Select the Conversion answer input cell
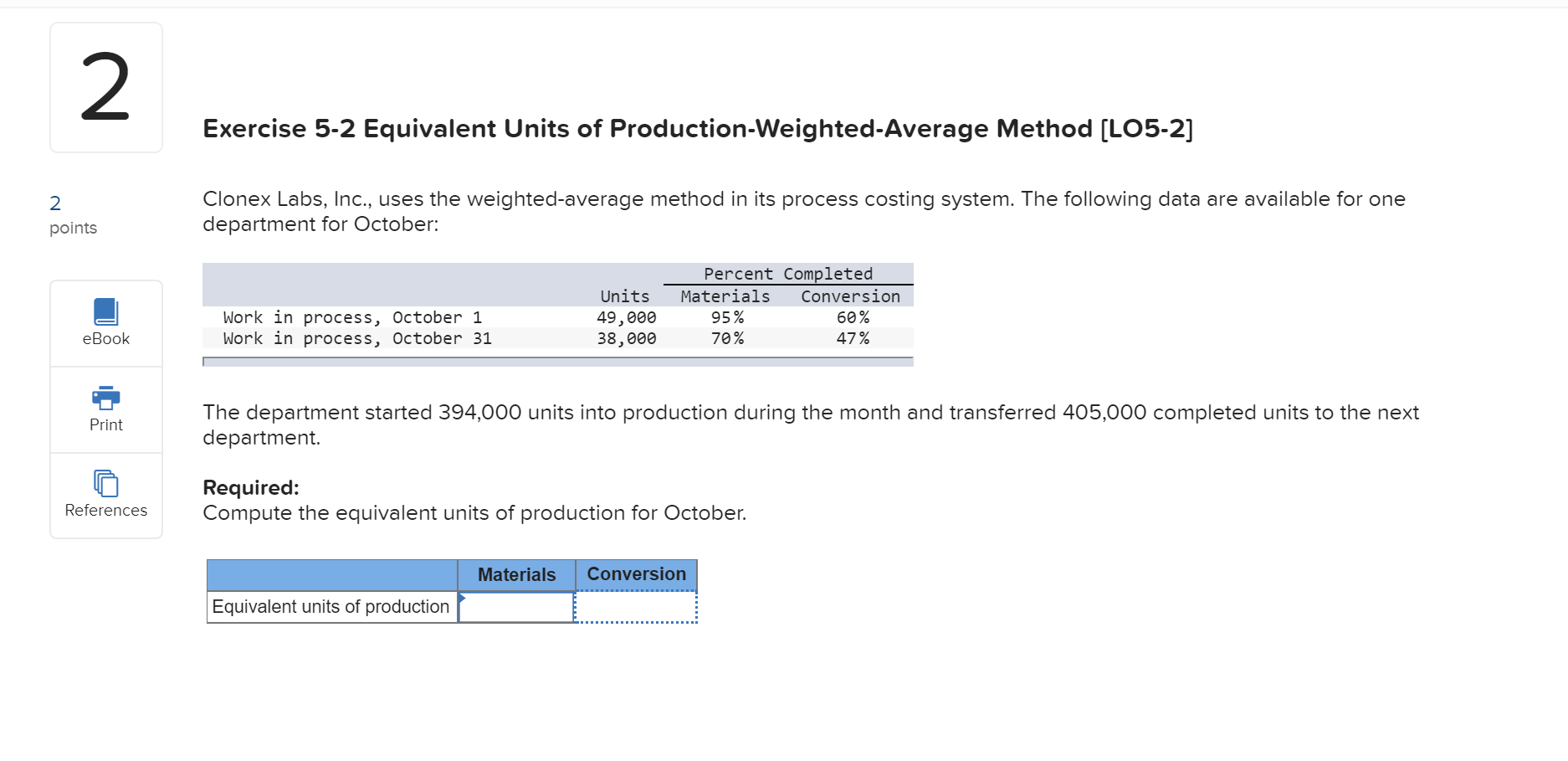This screenshot has height=761, width=1568. pos(636,607)
